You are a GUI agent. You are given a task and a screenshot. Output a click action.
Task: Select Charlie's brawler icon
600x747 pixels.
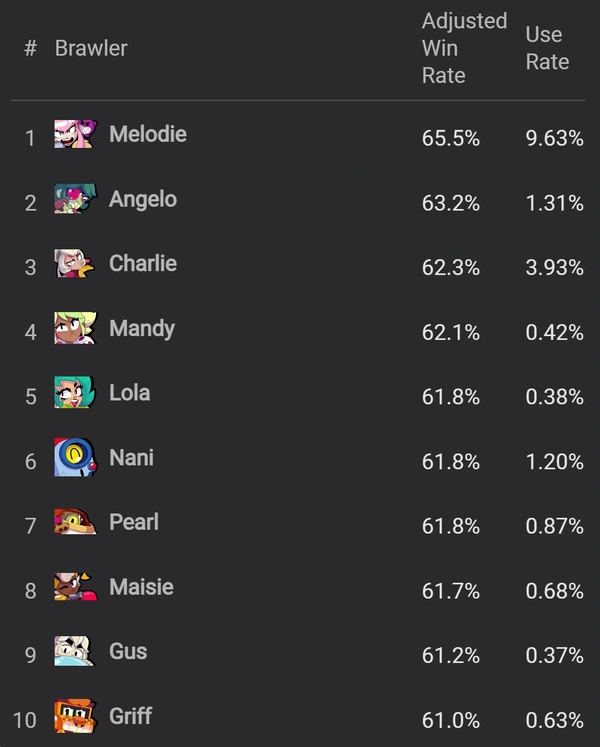coord(74,263)
